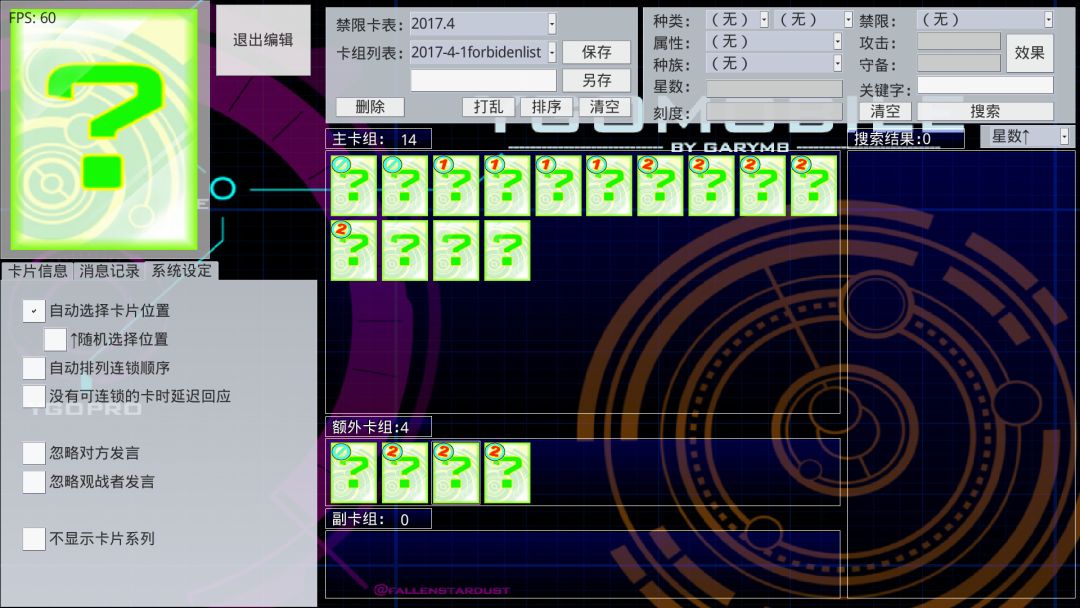Save the deck with 保存
The height and width of the screenshot is (608, 1080).
point(596,52)
